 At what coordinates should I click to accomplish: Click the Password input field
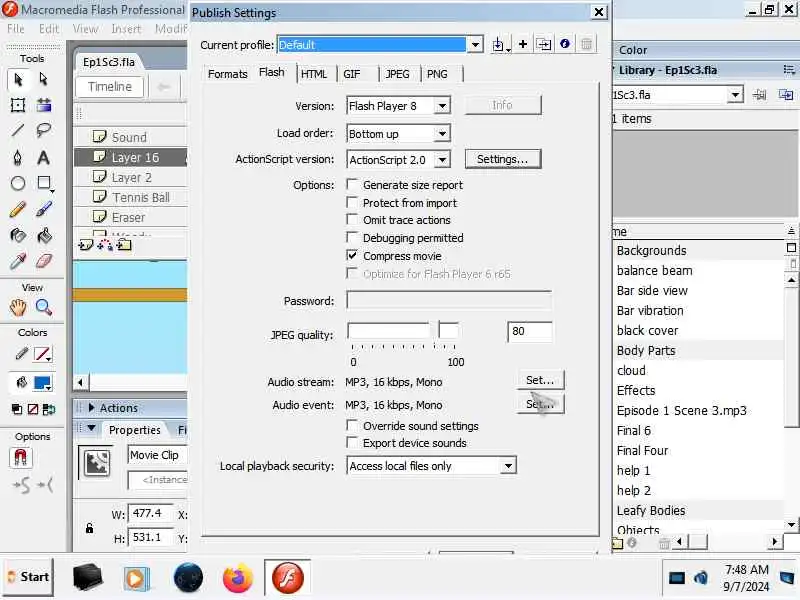[x=449, y=300]
